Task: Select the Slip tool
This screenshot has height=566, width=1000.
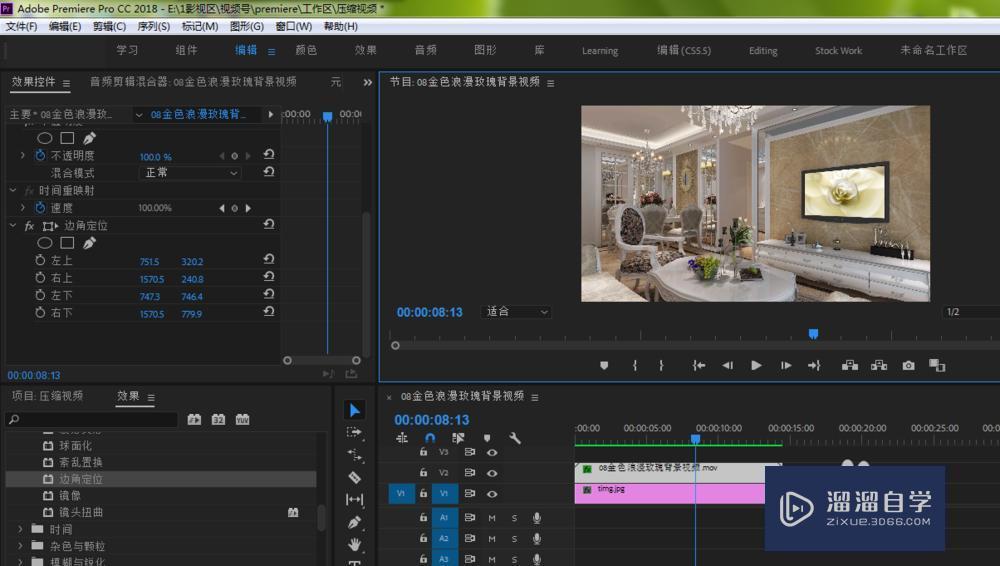Action: tap(355, 500)
